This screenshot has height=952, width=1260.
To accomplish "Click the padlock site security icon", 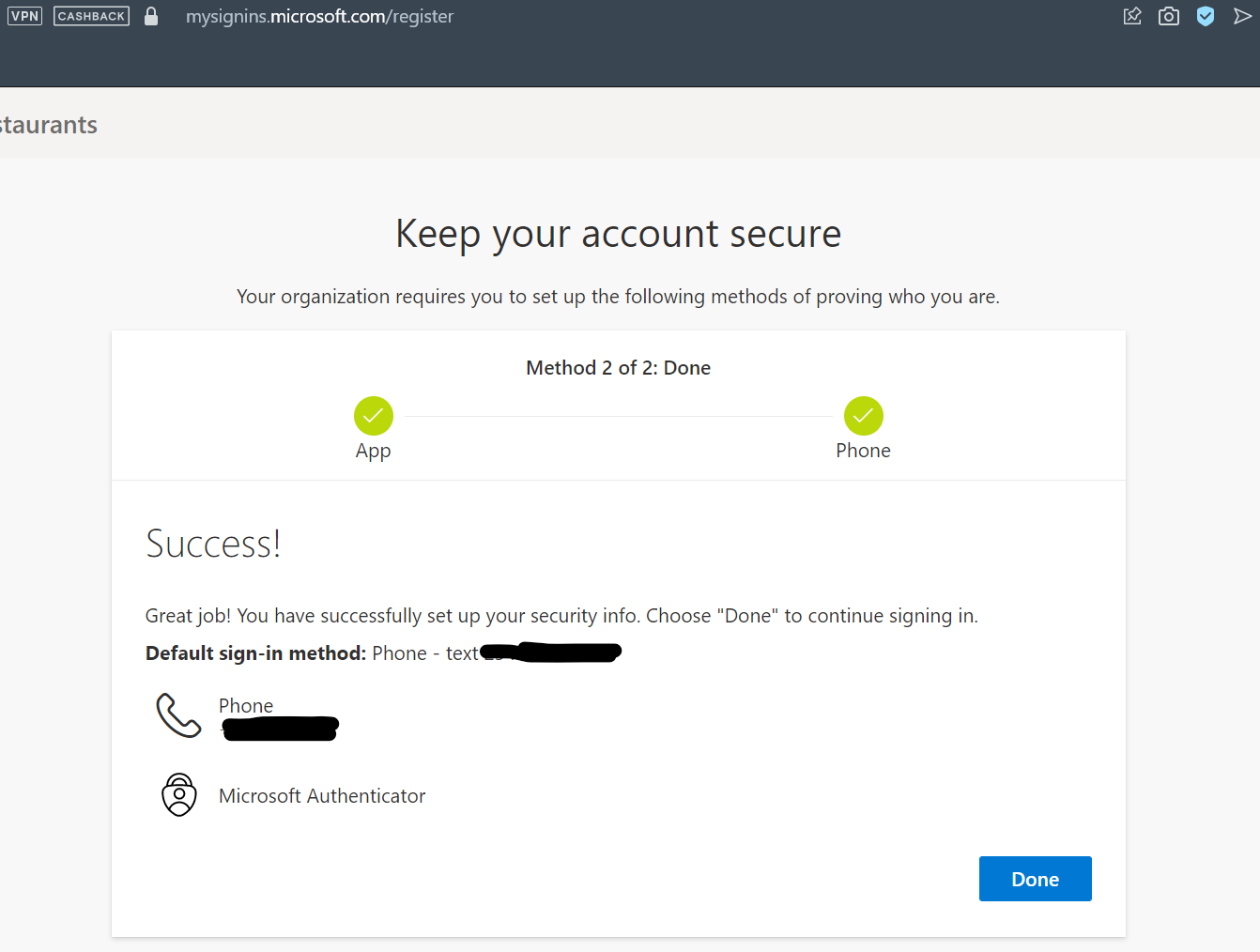I will pos(151,16).
